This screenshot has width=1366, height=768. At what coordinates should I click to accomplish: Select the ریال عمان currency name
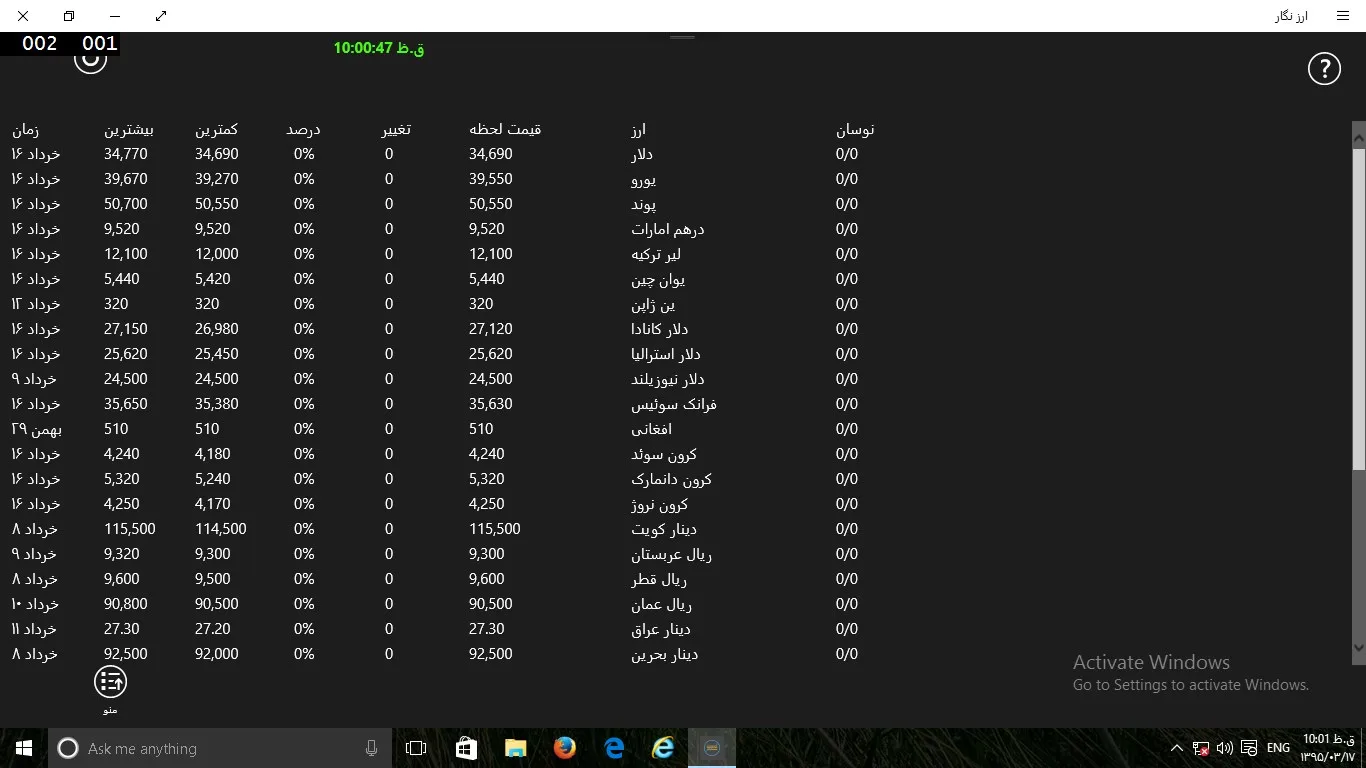661,604
